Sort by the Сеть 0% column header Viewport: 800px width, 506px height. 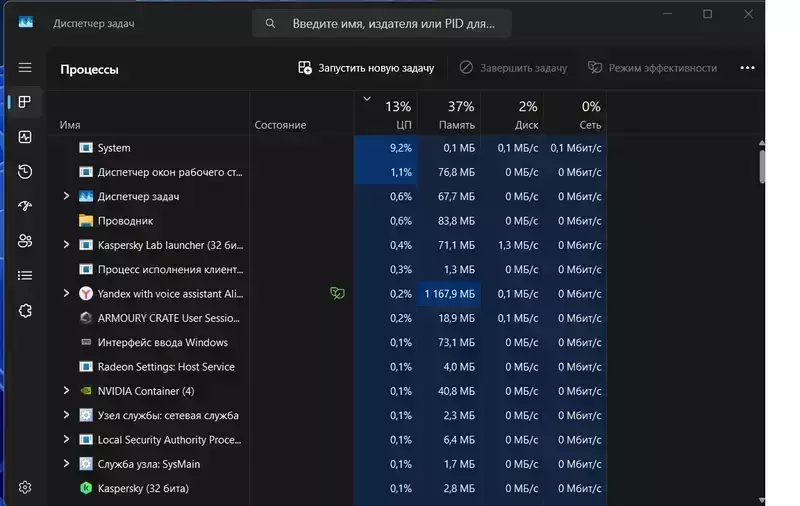(x=575, y=114)
